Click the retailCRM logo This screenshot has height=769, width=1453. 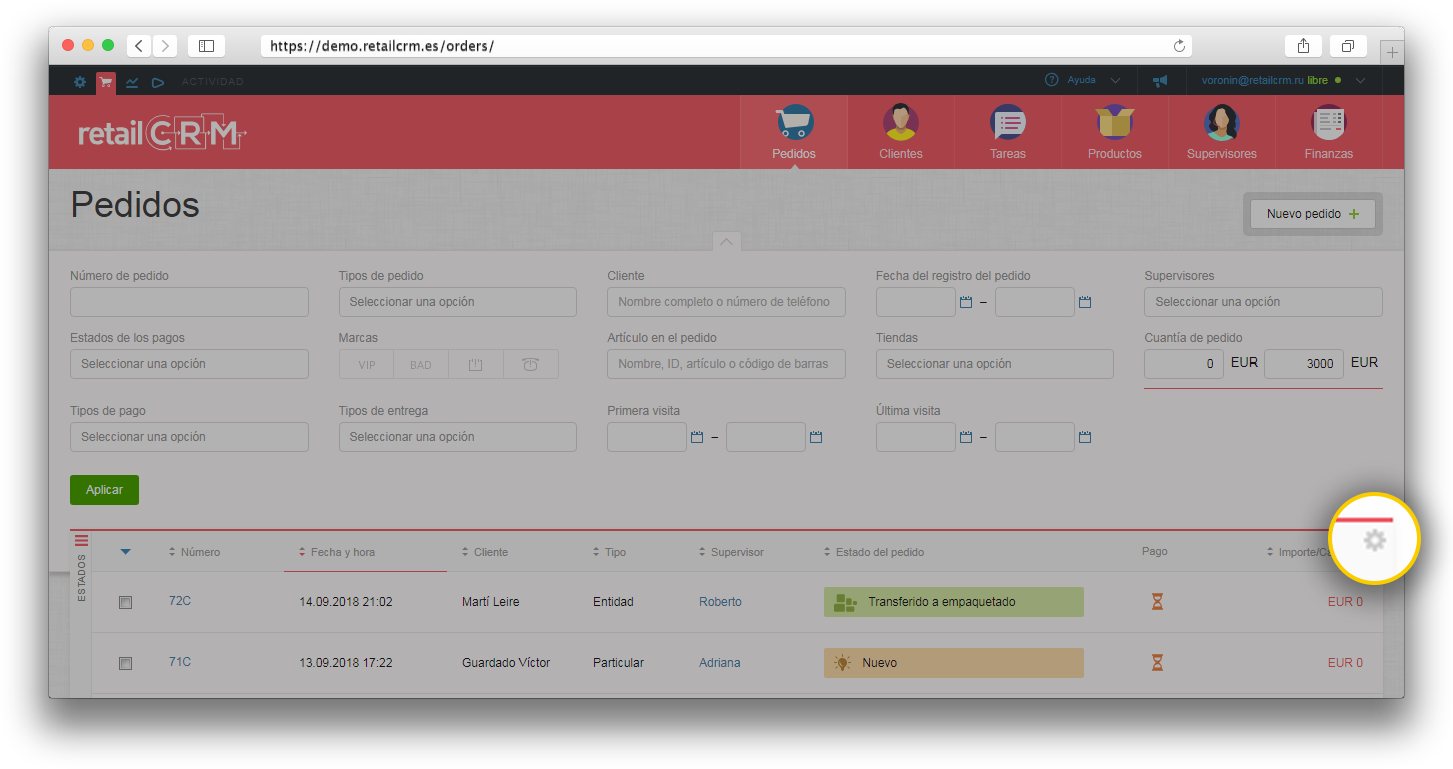(x=162, y=133)
